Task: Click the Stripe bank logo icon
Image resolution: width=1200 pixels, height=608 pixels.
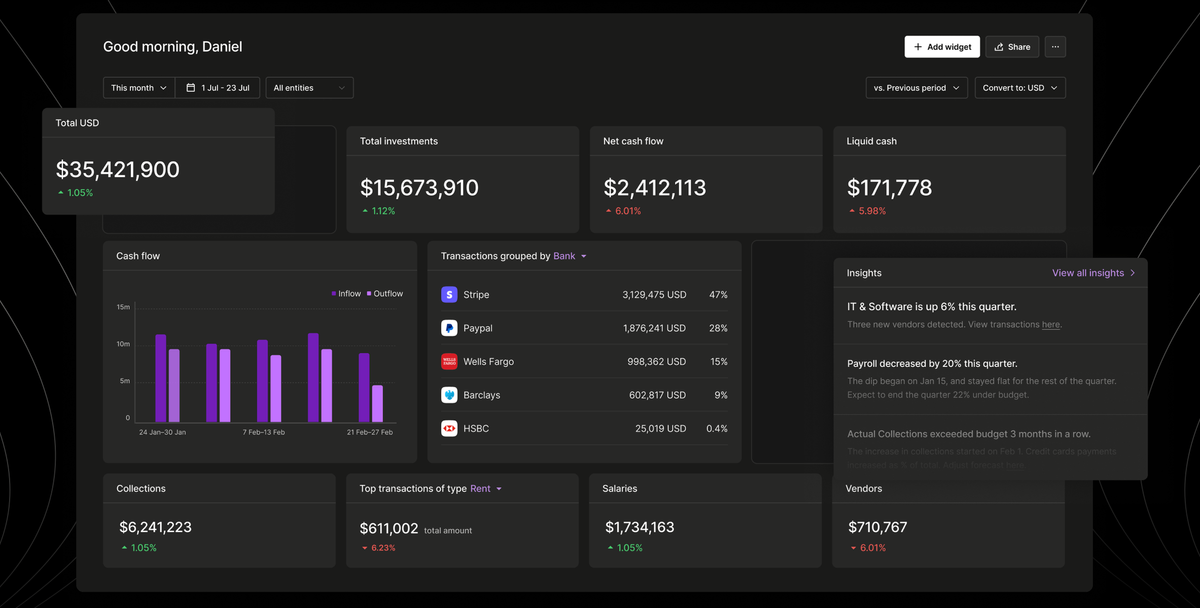Action: pyautogui.click(x=449, y=295)
